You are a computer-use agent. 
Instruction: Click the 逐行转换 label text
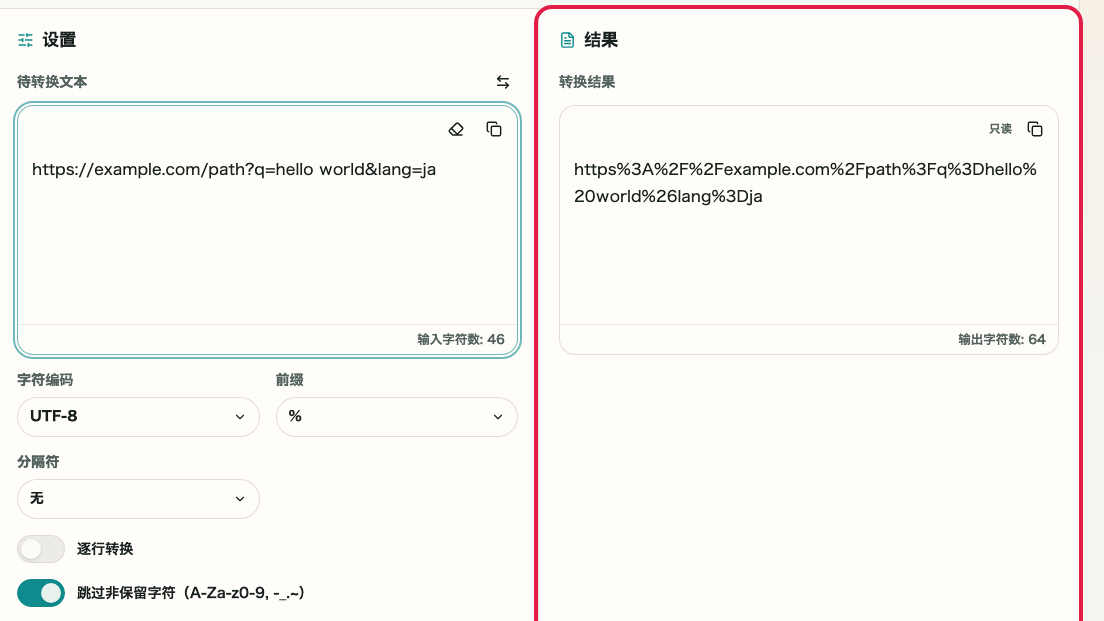105,549
